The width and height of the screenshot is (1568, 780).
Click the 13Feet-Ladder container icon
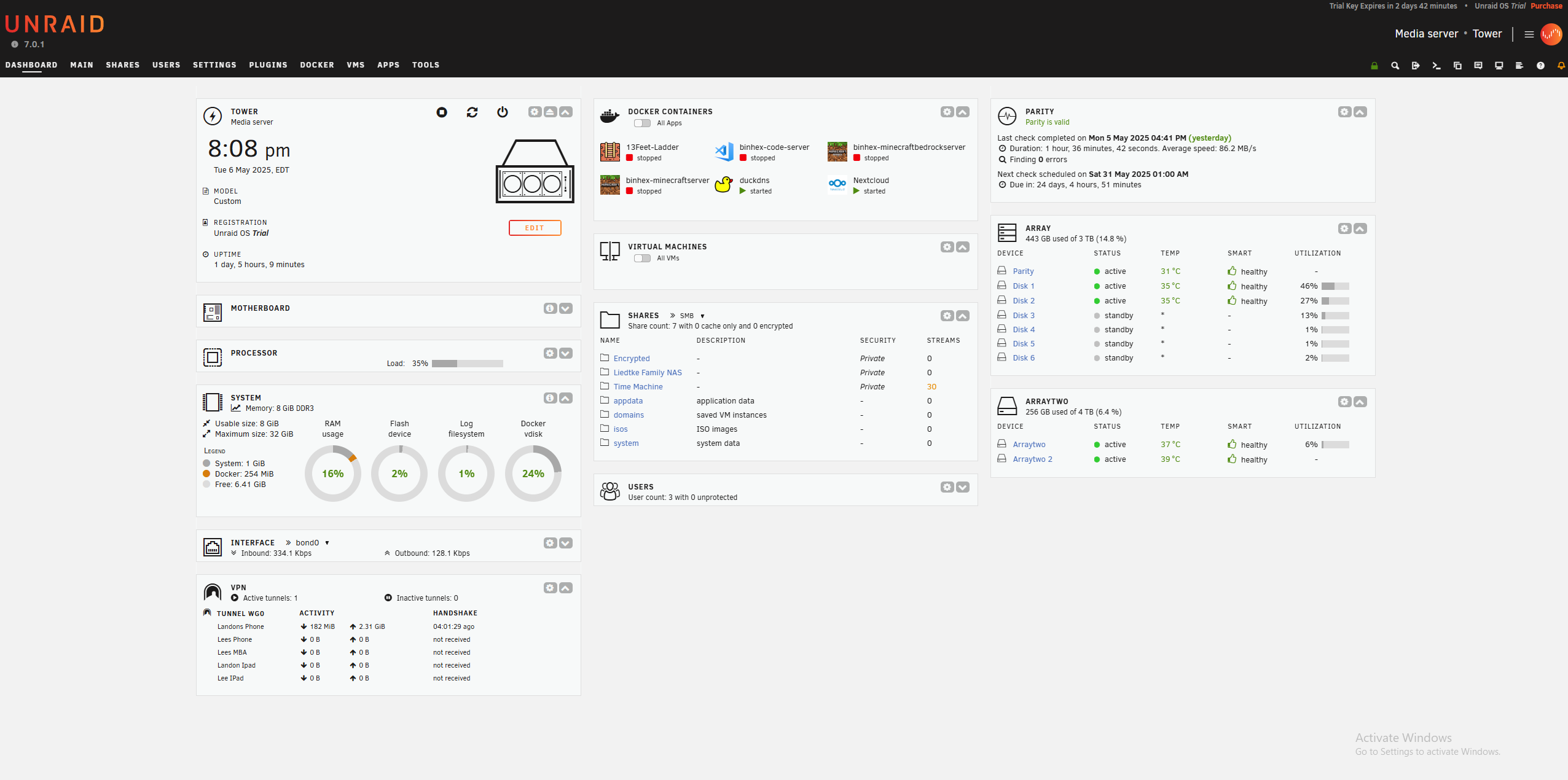(x=610, y=151)
